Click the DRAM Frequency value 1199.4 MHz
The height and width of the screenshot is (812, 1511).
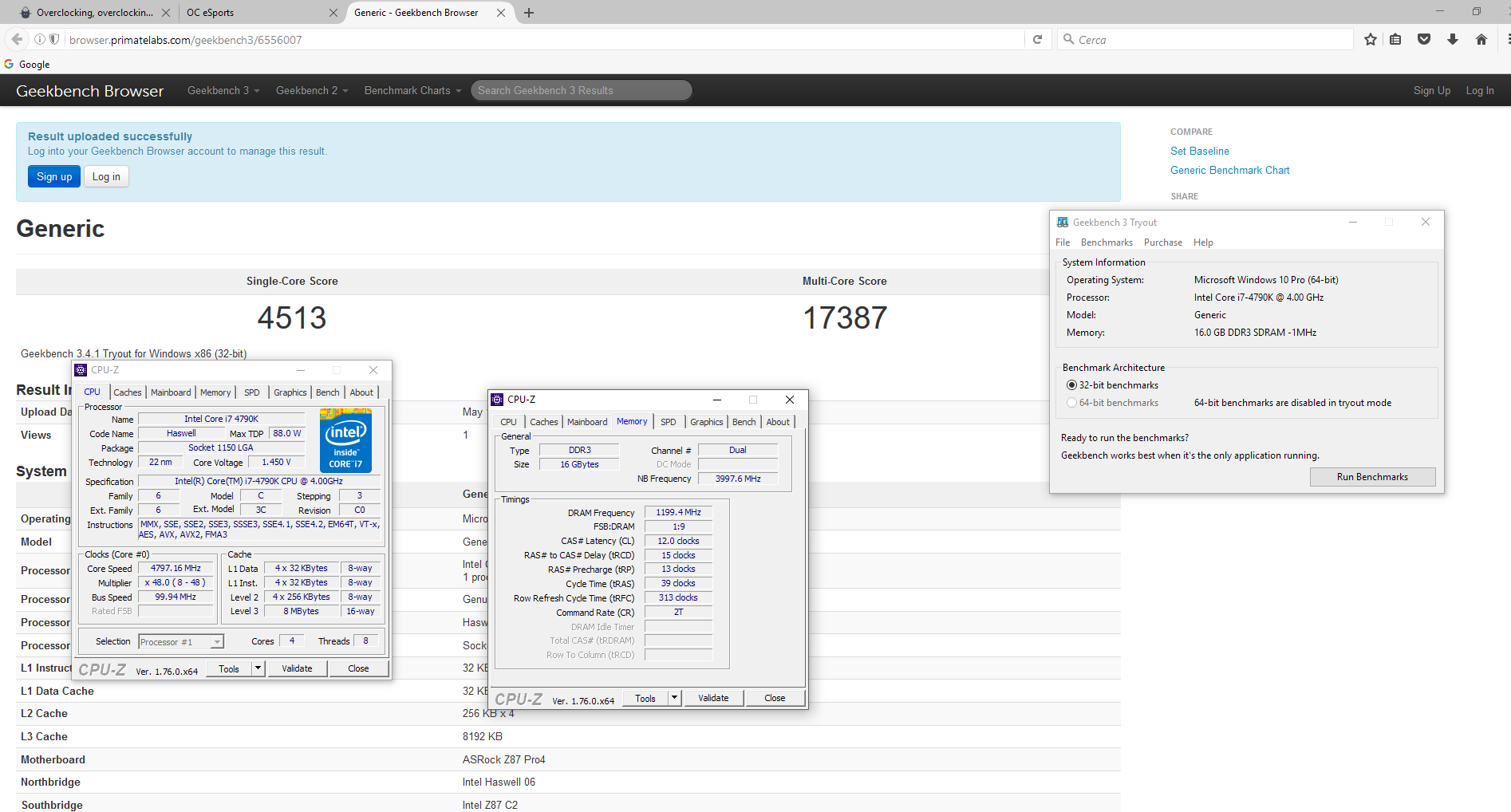(678, 513)
